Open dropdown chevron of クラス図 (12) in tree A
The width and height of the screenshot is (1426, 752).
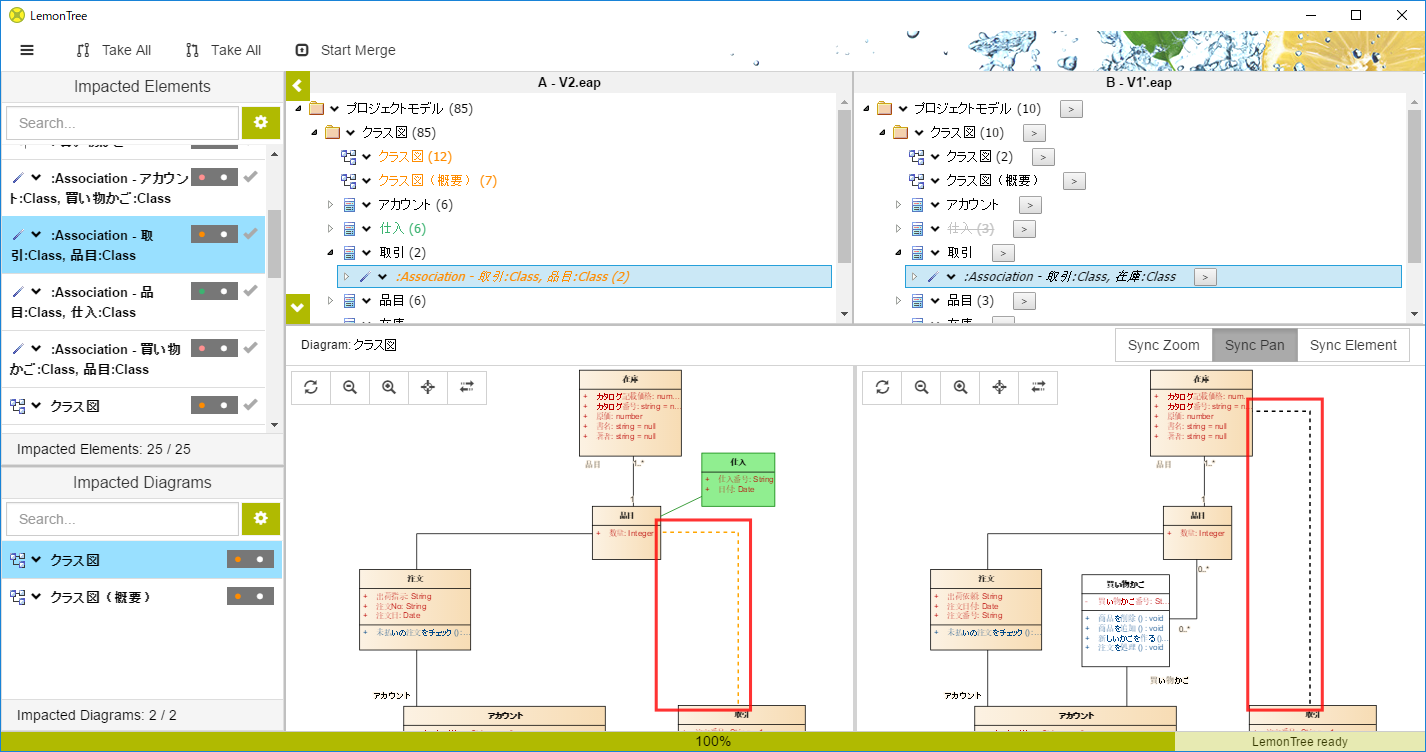367,156
